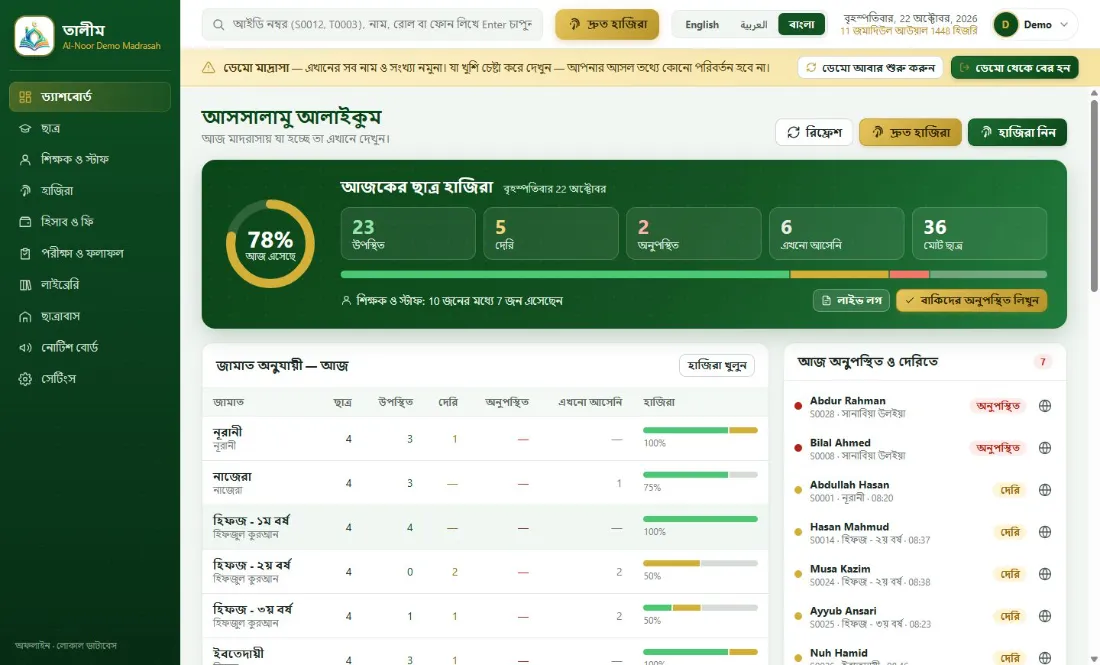Click হিফজ - ২য় বর্ষ progress bar
The height and width of the screenshot is (665, 1100).
(700, 563)
